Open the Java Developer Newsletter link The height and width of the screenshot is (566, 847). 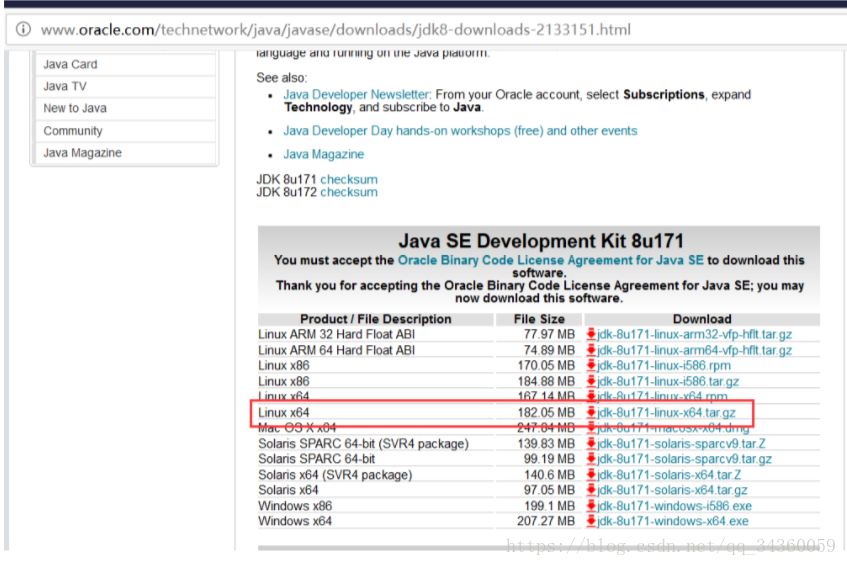(x=357, y=95)
